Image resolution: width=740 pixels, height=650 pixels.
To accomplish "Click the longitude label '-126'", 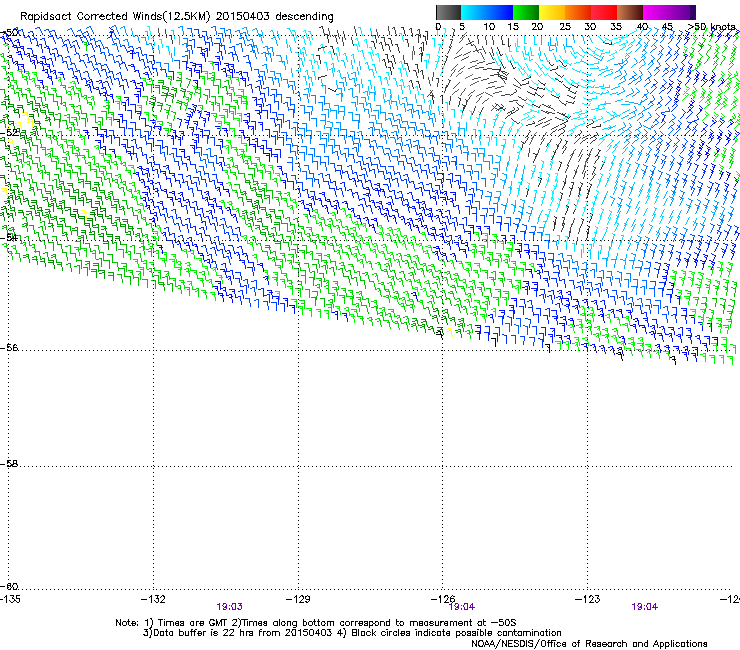I will [x=443, y=599].
